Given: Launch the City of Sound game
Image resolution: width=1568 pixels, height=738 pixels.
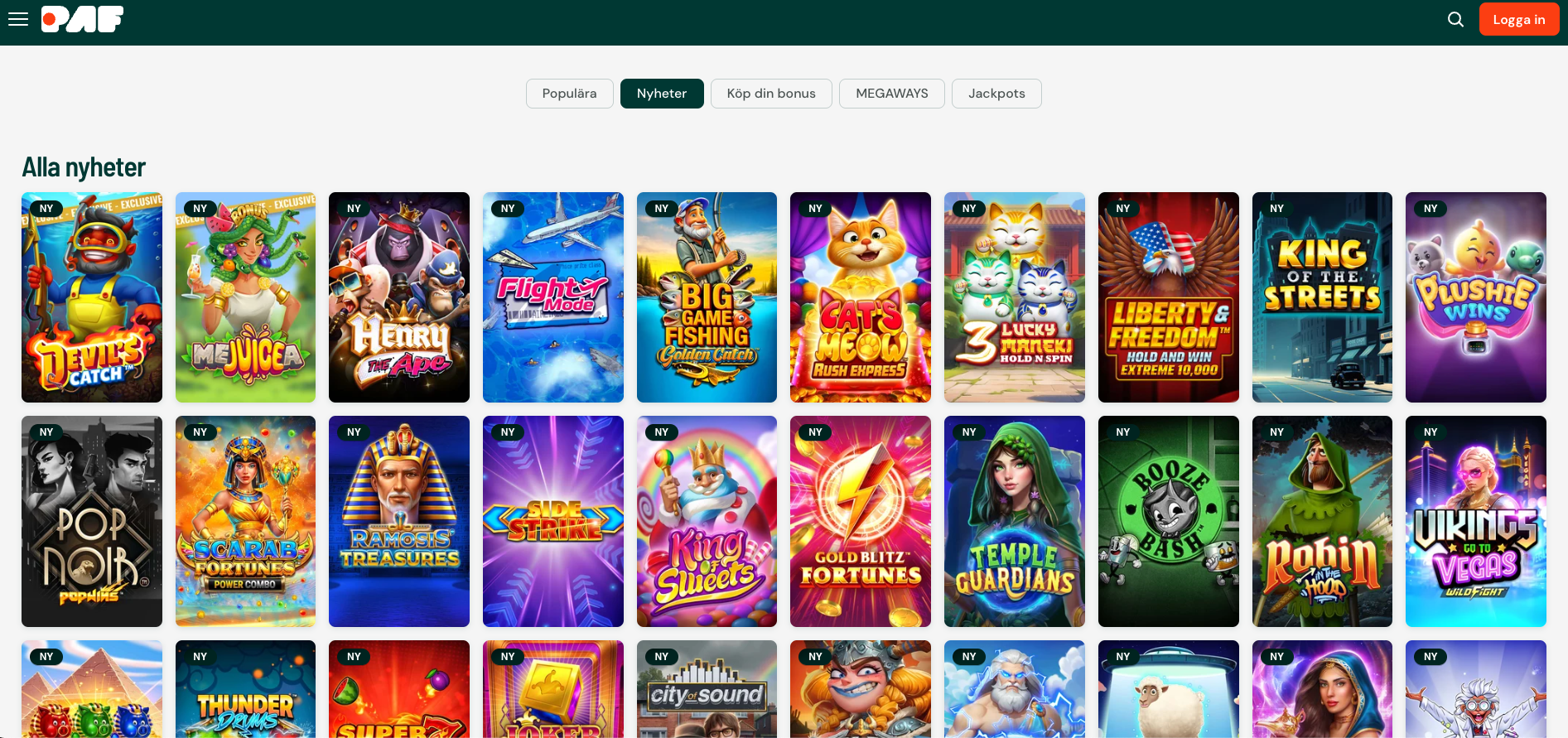Looking at the screenshot, I should [x=707, y=689].
